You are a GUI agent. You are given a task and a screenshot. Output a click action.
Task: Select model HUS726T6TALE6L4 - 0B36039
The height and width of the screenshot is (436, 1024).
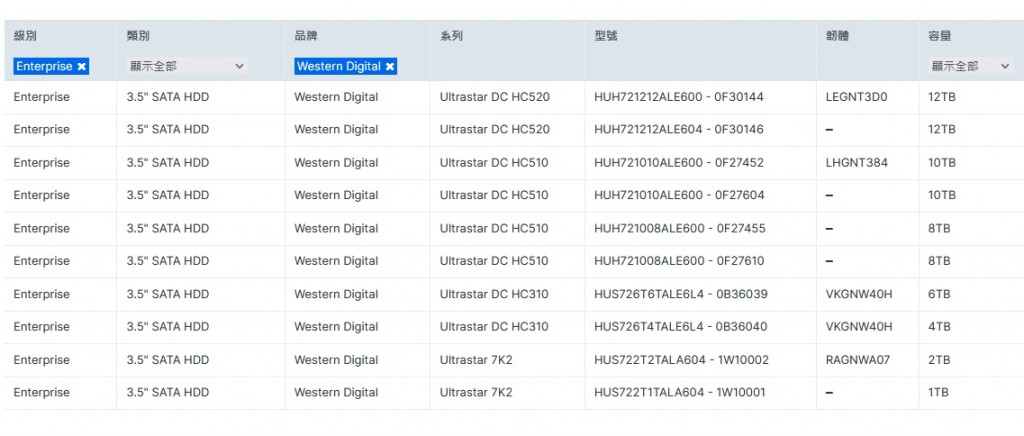[680, 294]
